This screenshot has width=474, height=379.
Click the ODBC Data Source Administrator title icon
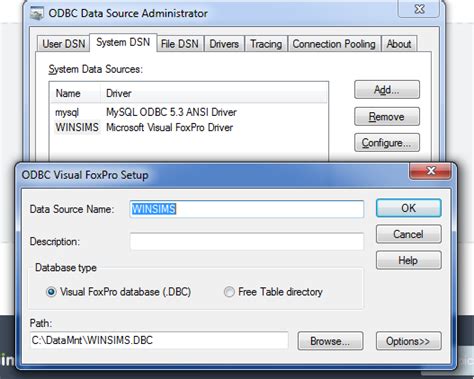(37, 14)
